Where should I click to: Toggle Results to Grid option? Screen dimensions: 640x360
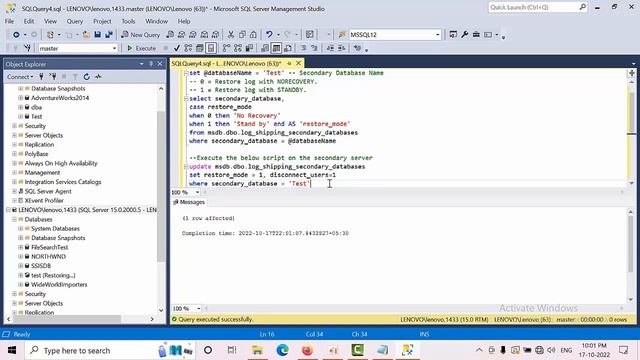[x=276, y=48]
